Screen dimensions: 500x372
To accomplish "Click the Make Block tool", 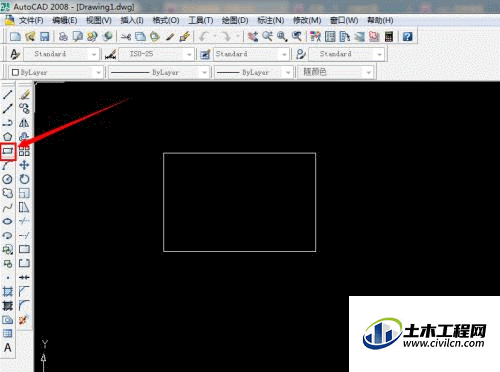I will coord(8,264).
